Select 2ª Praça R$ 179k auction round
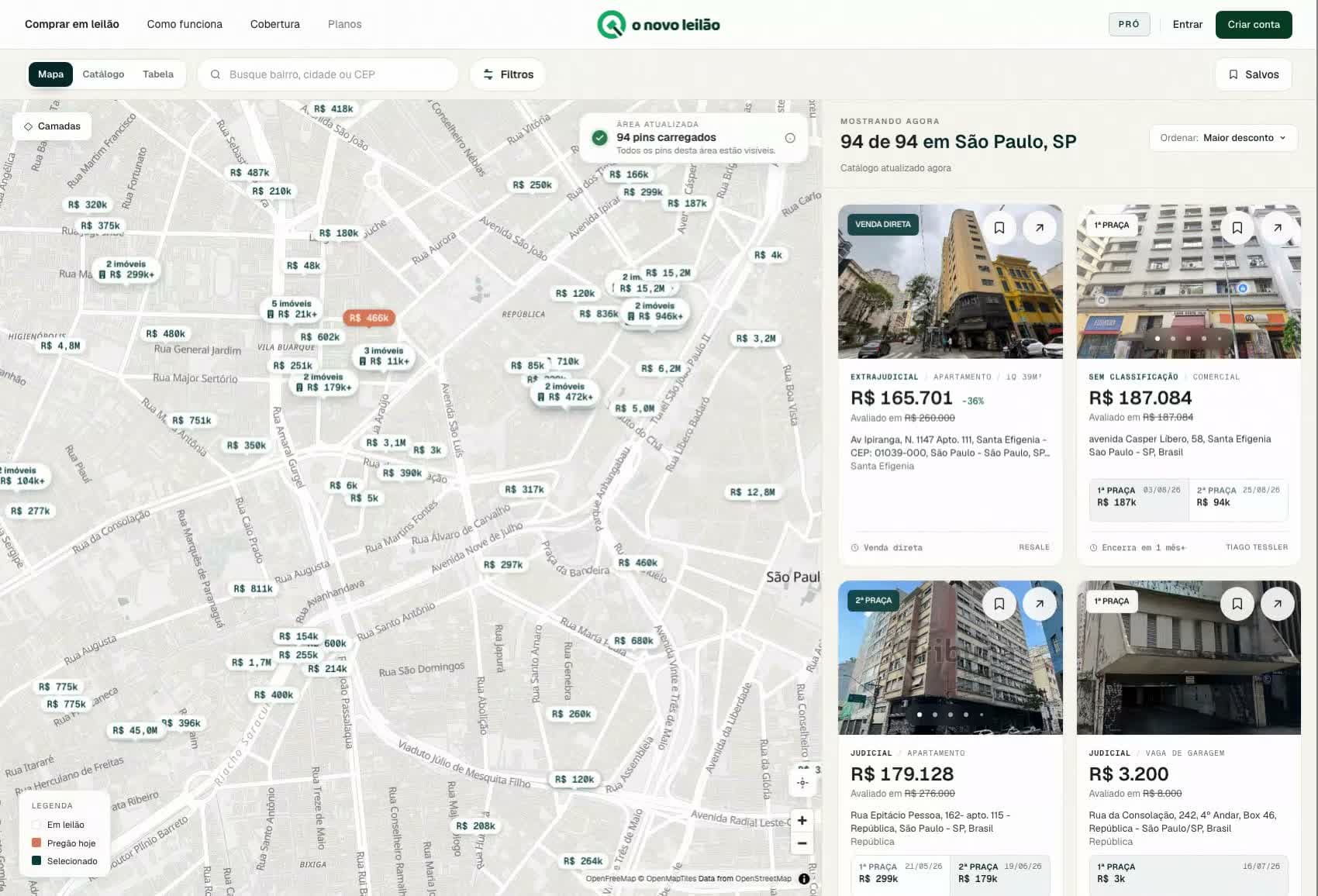 (1000, 875)
